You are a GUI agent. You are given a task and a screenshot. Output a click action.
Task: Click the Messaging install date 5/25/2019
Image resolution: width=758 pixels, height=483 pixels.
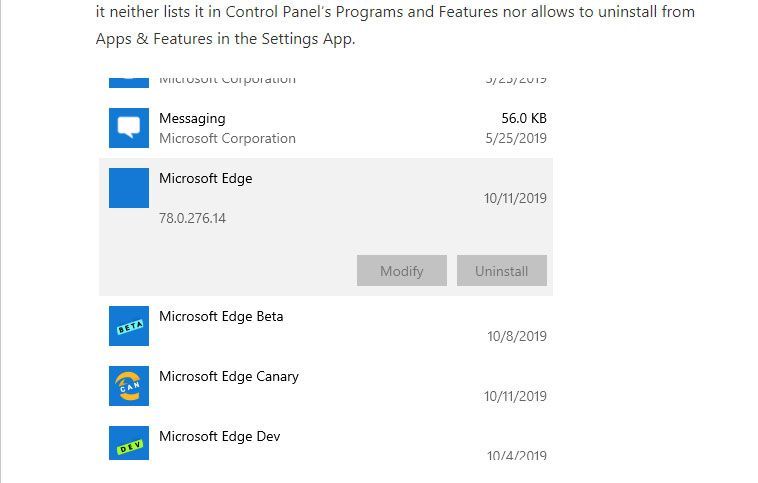[516, 138]
